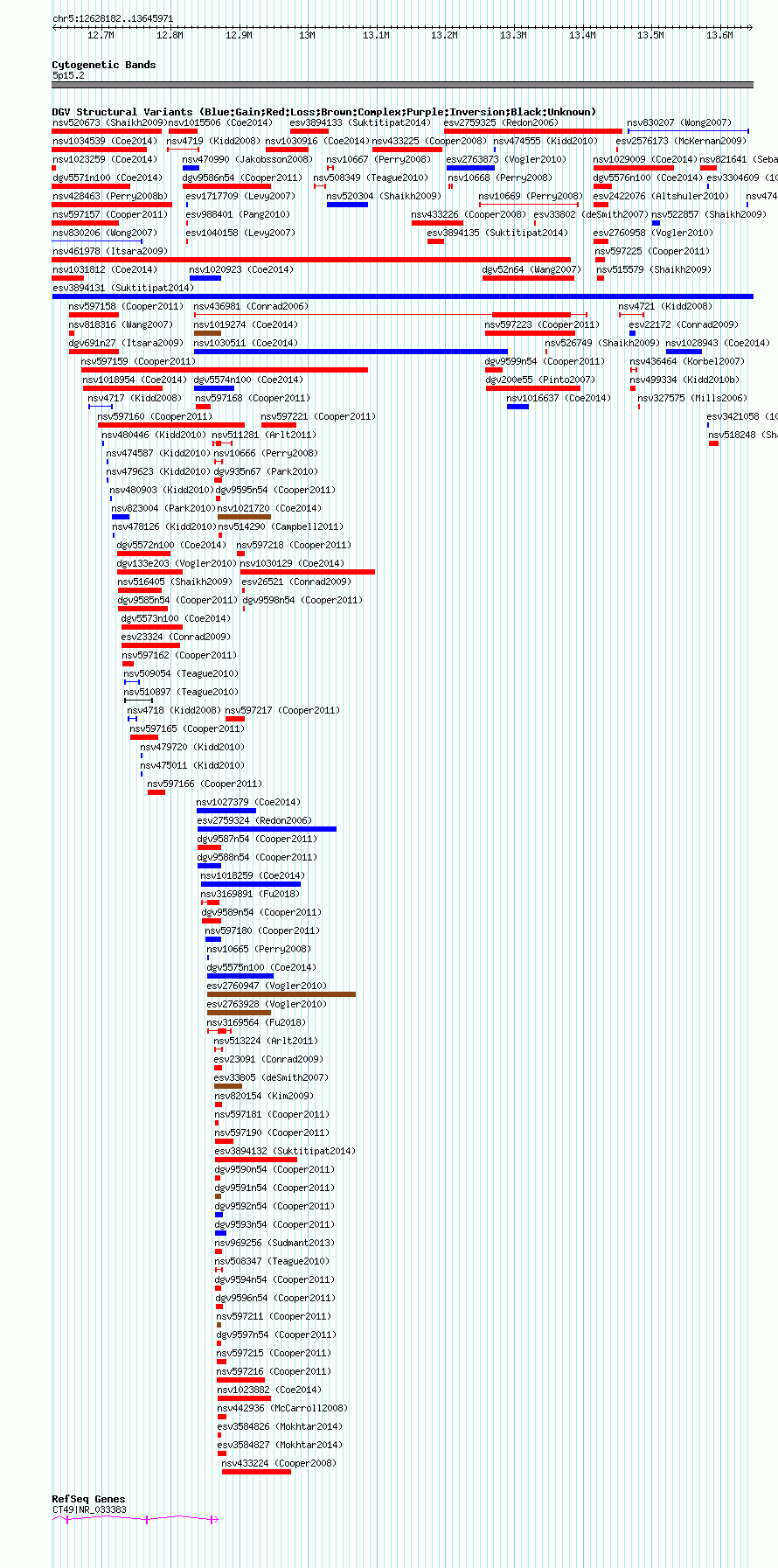This screenshot has height=1568, width=778.
Task: Click the nsv1029009 (Coe2014) label
Action: point(645,159)
